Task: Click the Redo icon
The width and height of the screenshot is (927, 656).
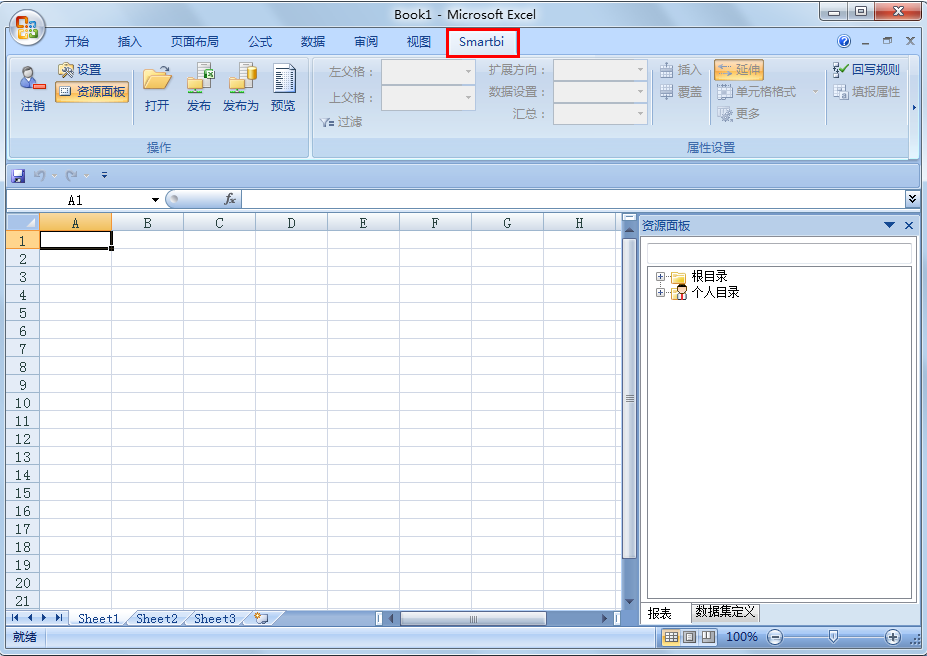Action: tap(72, 176)
